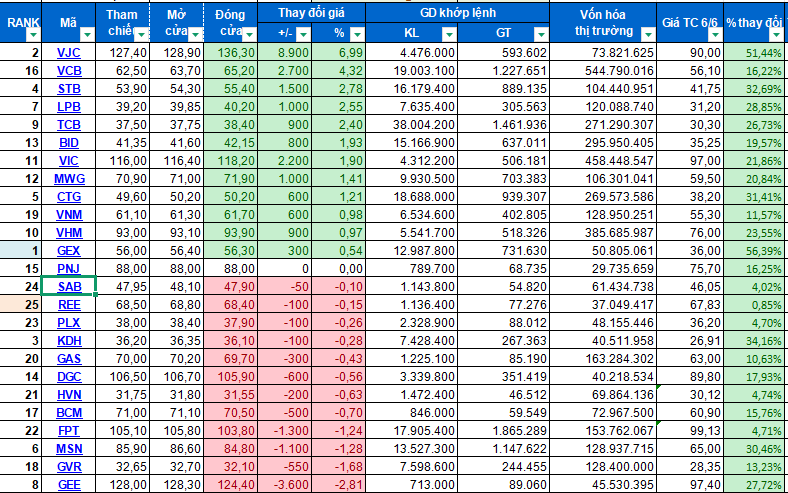Select MSN percent change -1,28

click(x=338, y=449)
